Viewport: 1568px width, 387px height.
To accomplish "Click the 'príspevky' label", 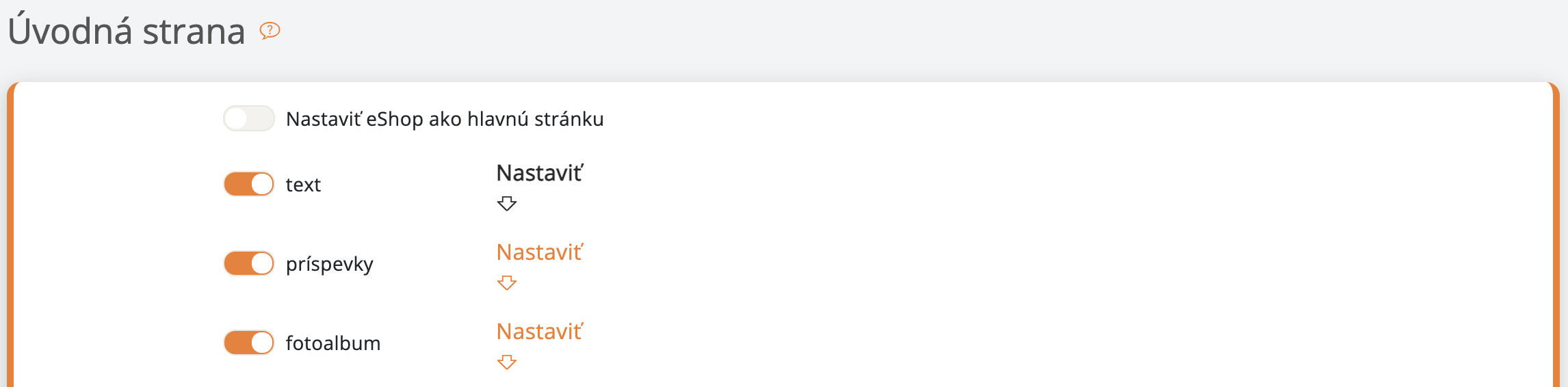I will click(330, 264).
